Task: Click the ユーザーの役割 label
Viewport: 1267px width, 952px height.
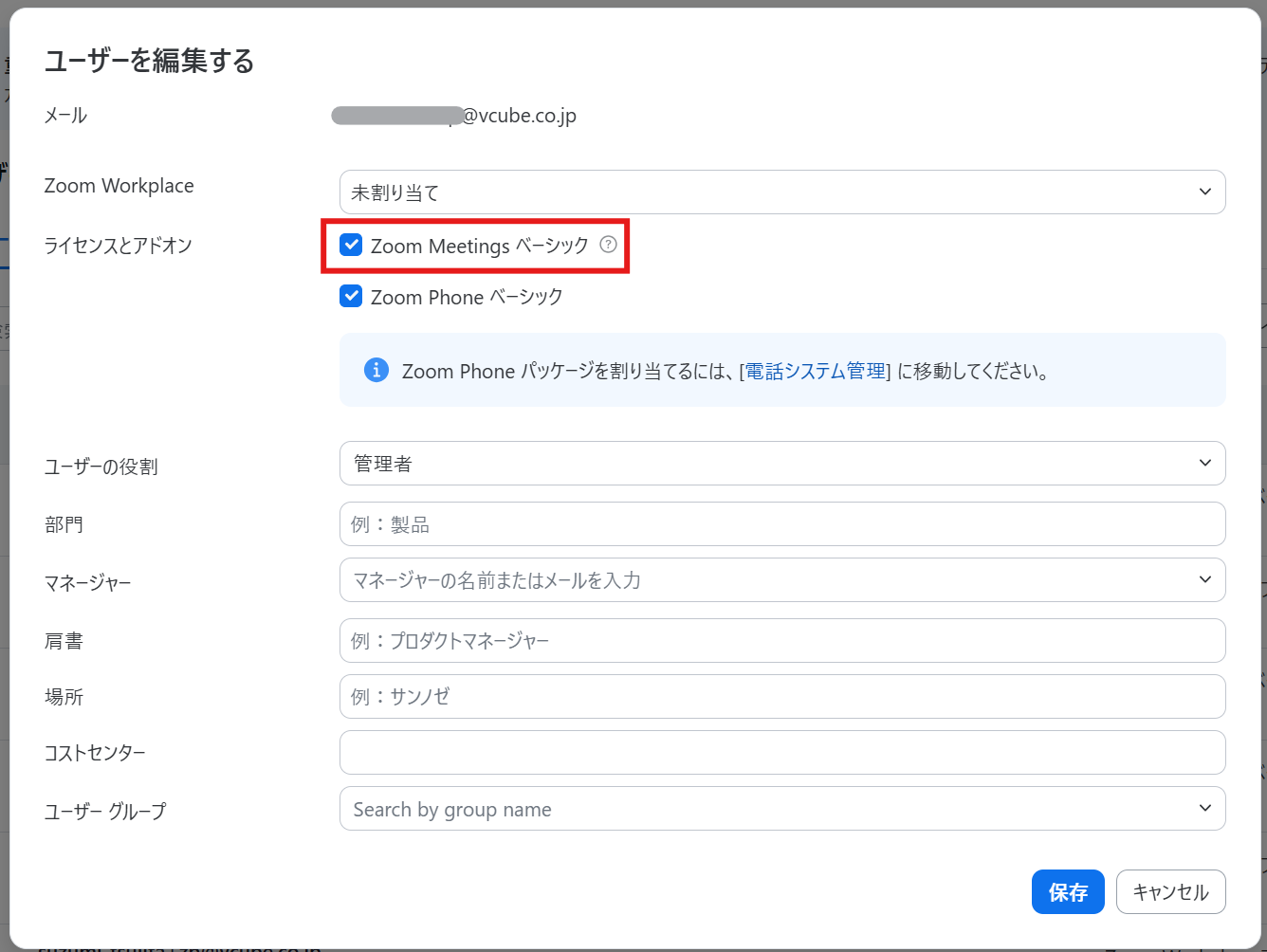Action: 101,467
